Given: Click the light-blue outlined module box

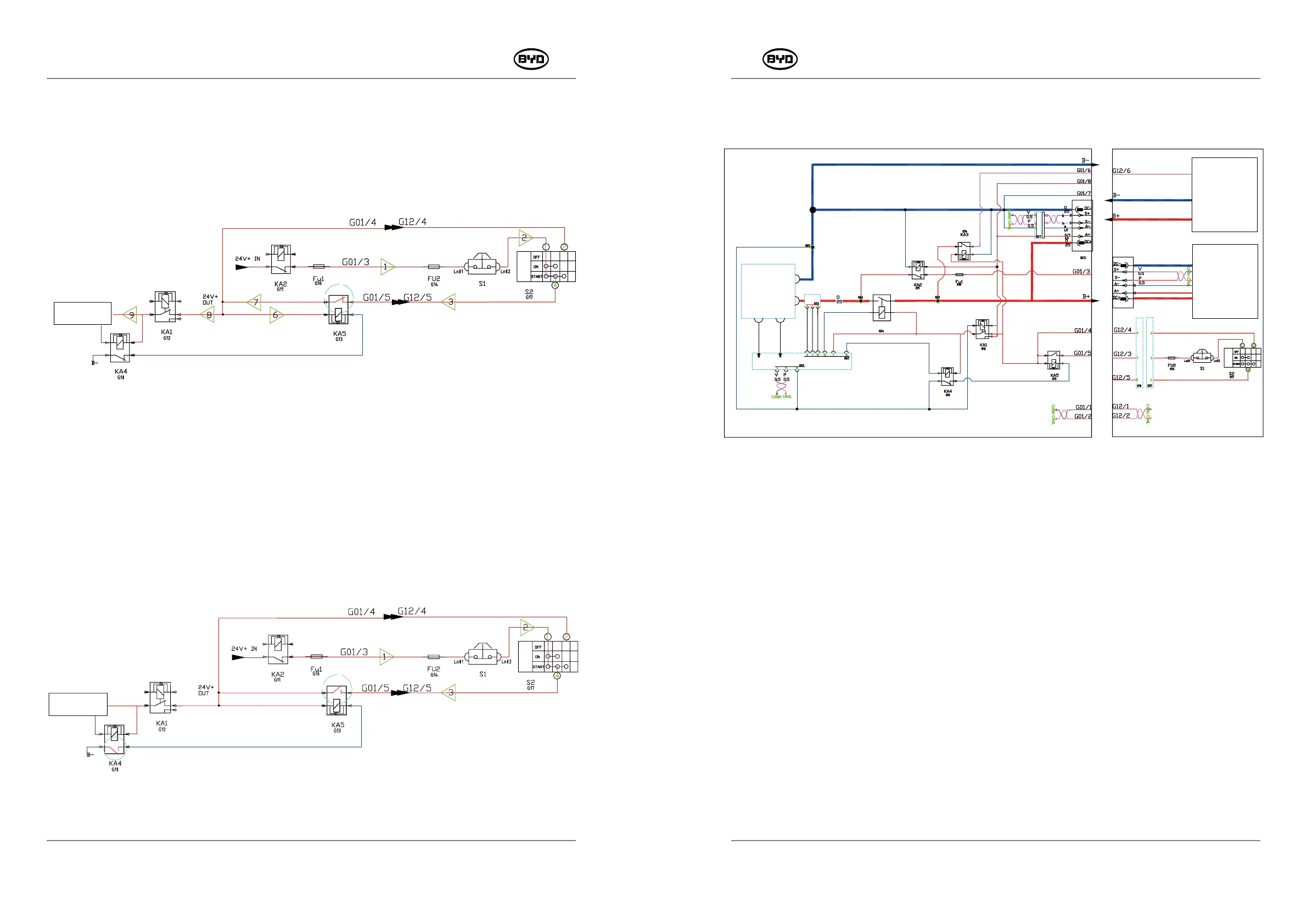Looking at the screenshot, I should [x=768, y=291].
